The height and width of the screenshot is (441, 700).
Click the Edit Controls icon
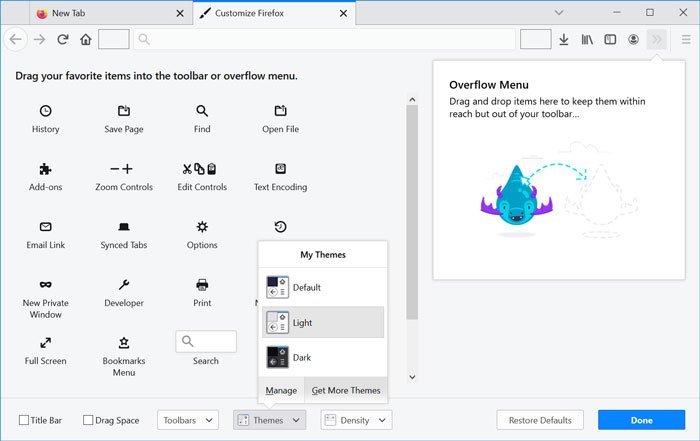pyautogui.click(x=200, y=169)
